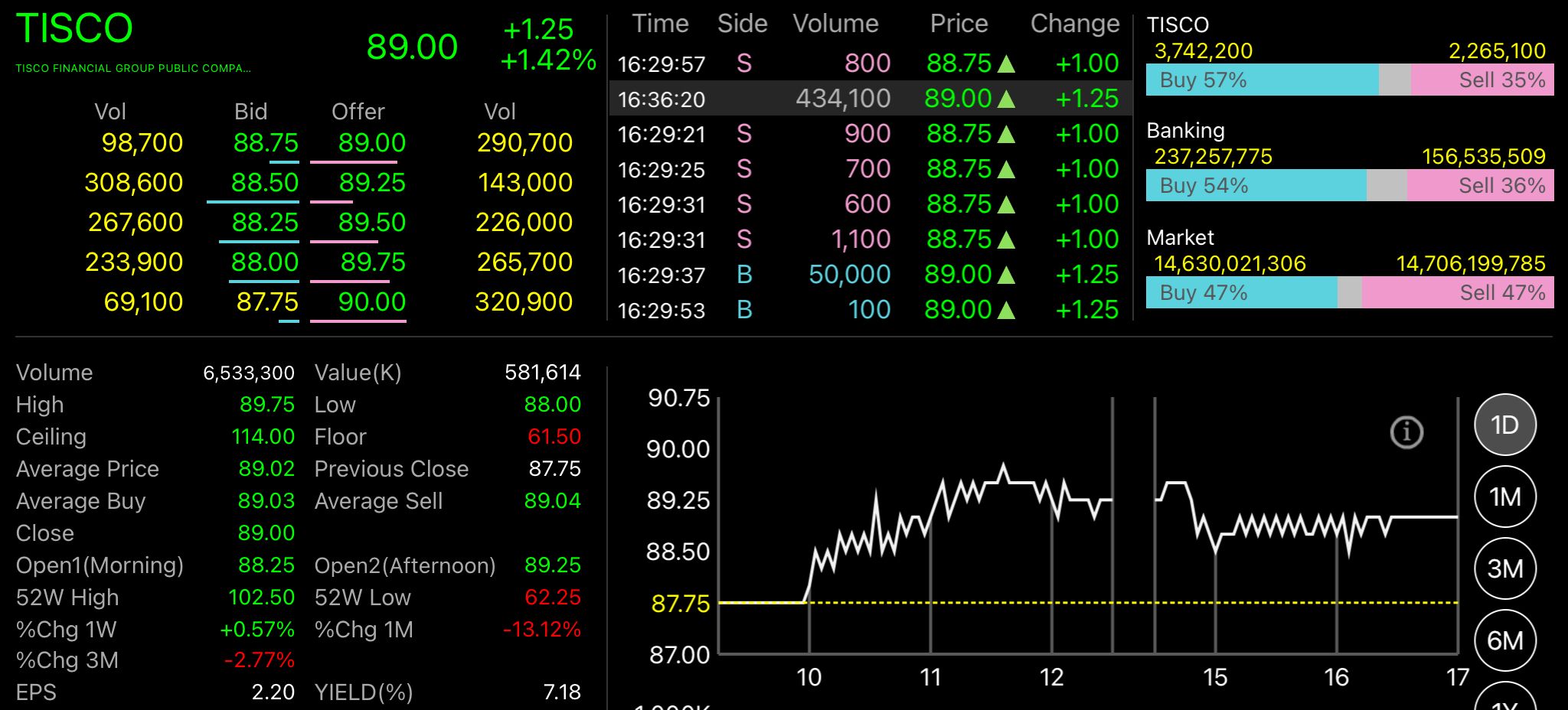
Task: Click Value(K) figure 581,614
Action: [x=543, y=373]
